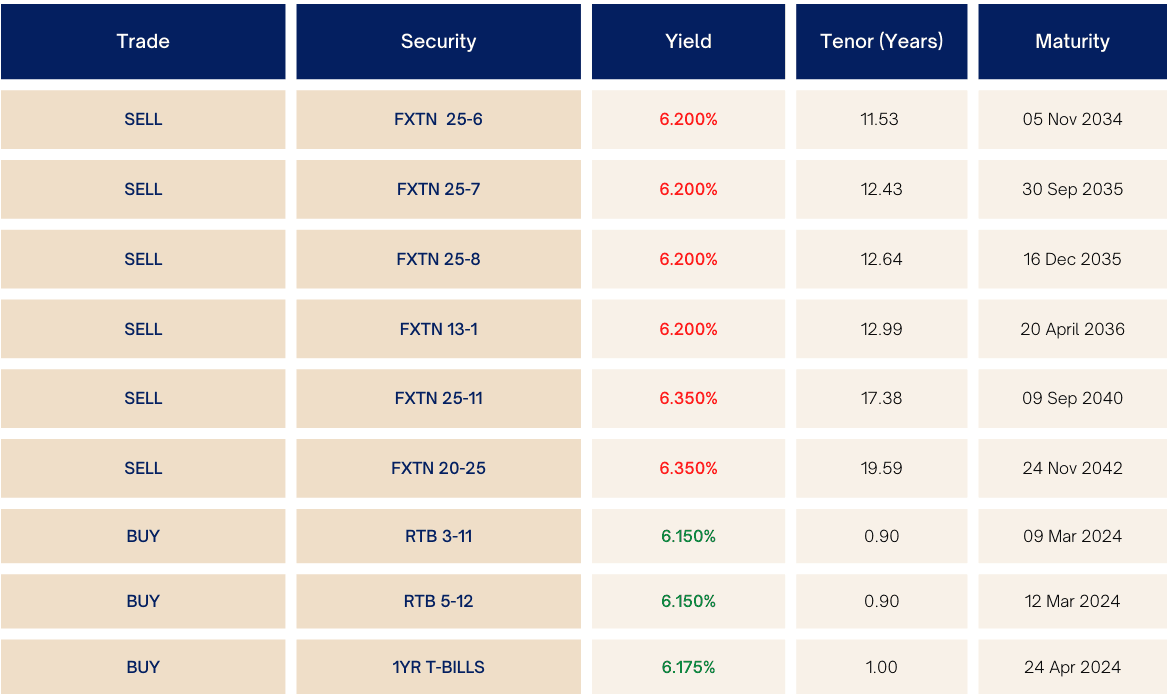
Task: Click the 24 Nov 2042 maturity date
Action: (x=1072, y=468)
